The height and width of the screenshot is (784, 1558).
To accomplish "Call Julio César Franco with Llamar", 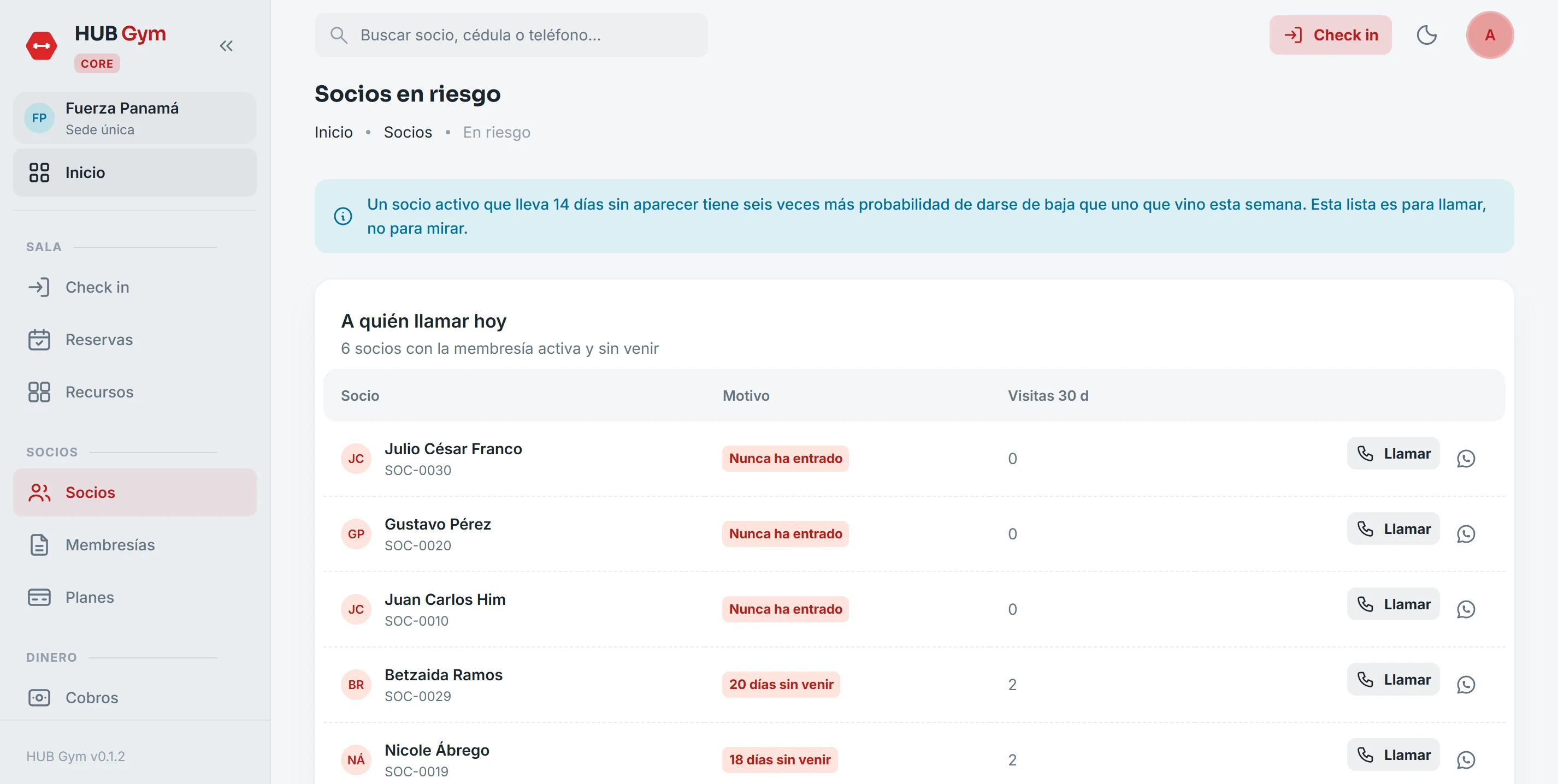I will 1393,453.
